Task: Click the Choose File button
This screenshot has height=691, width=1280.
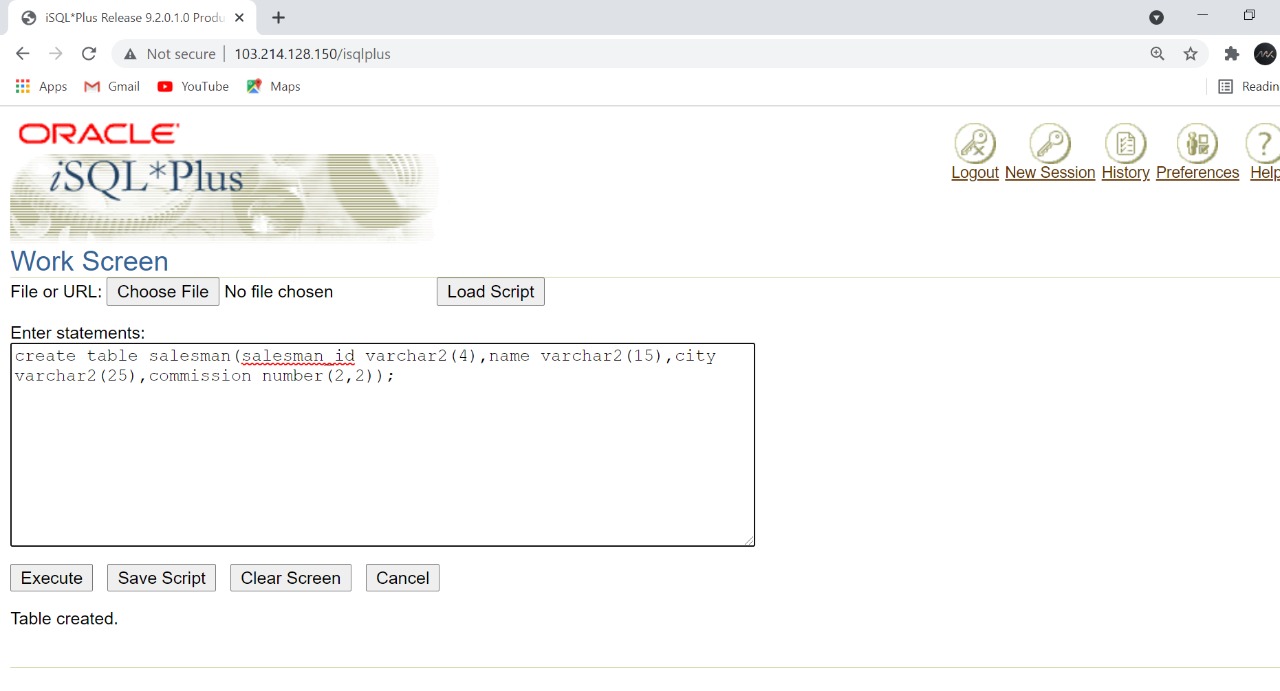Action: tap(163, 292)
